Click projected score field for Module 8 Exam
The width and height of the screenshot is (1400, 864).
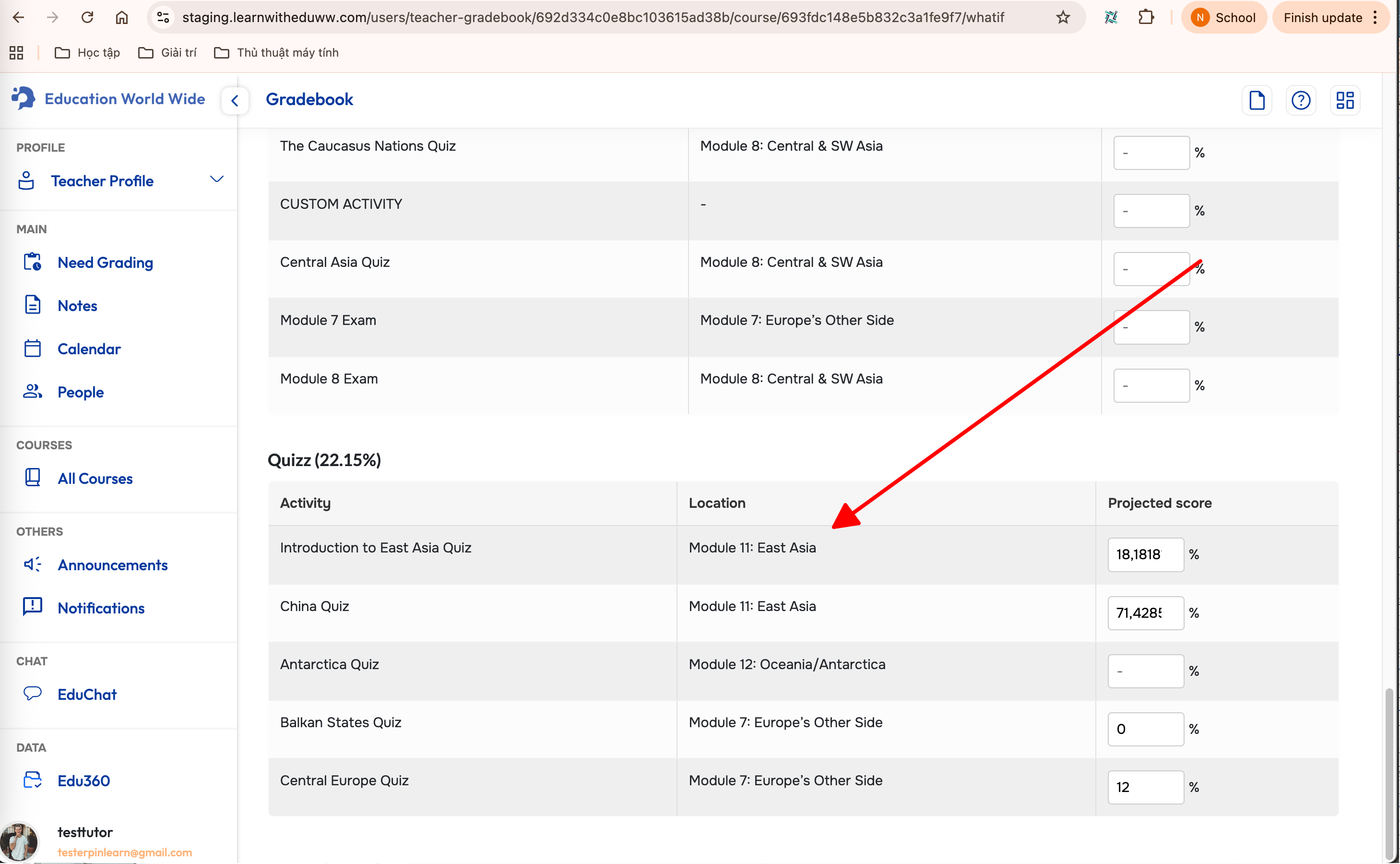(x=1151, y=386)
